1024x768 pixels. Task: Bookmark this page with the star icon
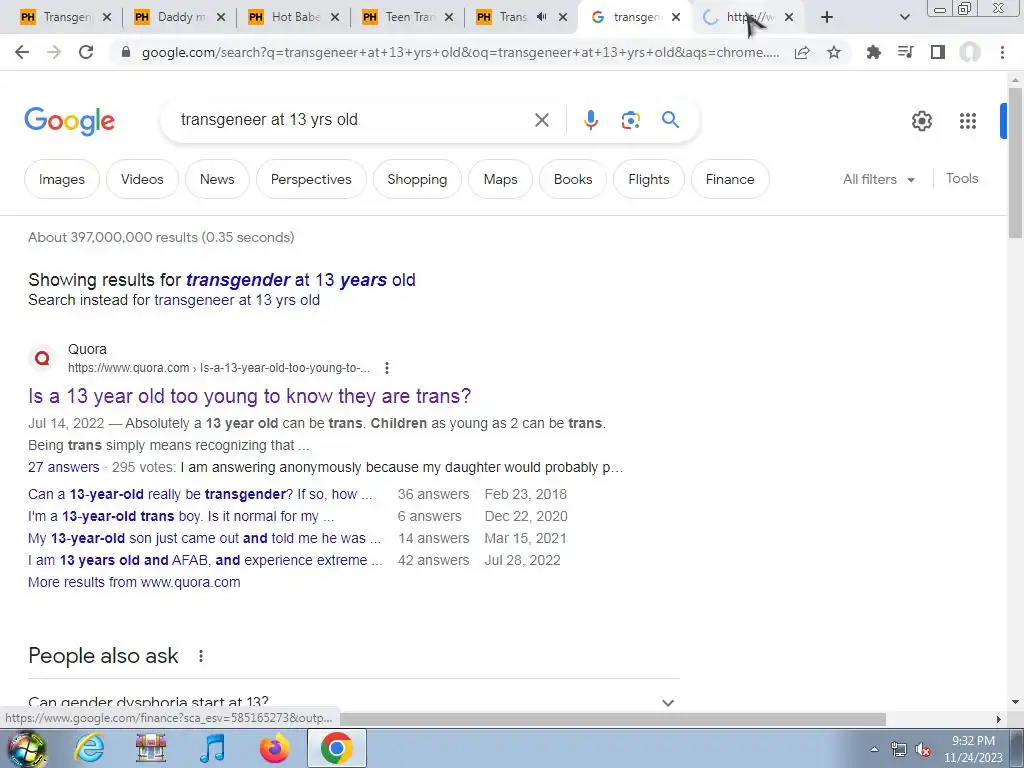pos(834,52)
